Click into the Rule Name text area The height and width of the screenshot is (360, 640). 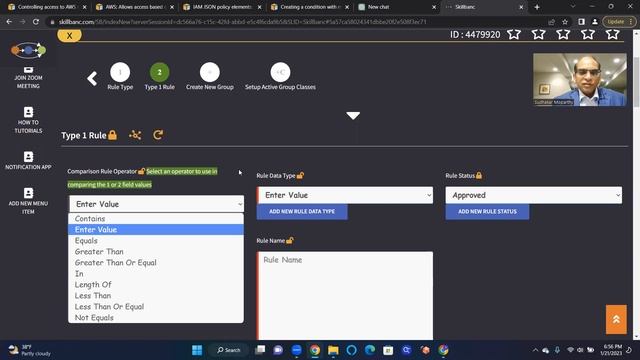tap(345, 296)
